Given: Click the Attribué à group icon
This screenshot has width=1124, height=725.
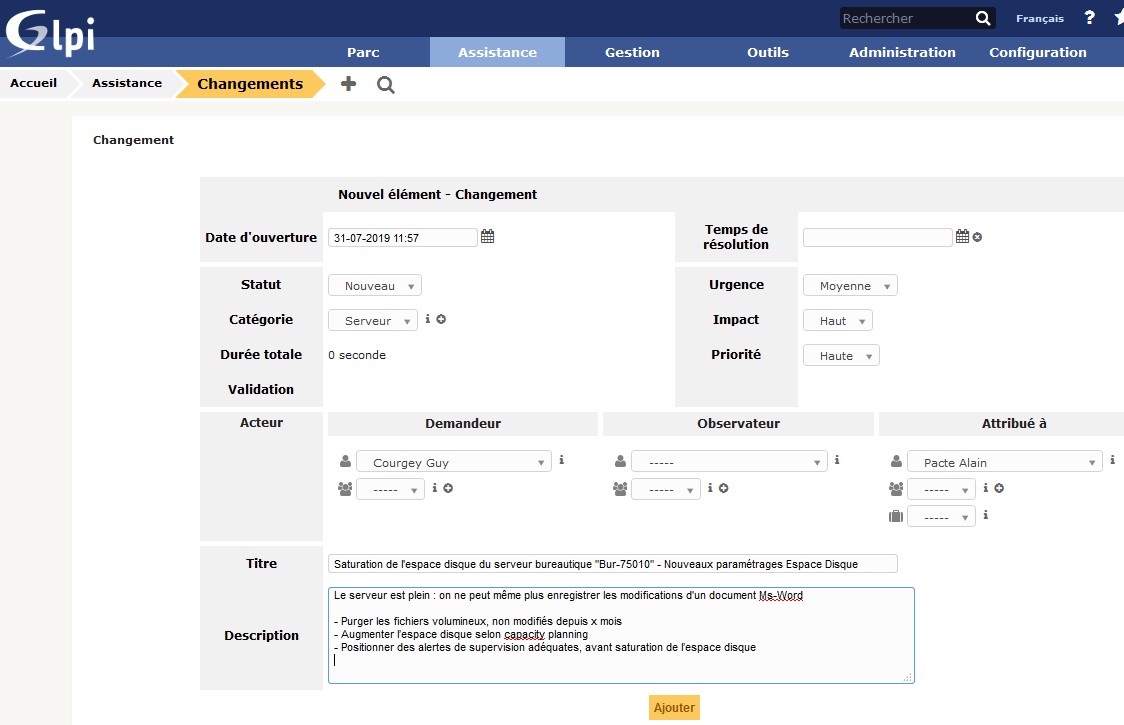Looking at the screenshot, I should click(x=896, y=489).
